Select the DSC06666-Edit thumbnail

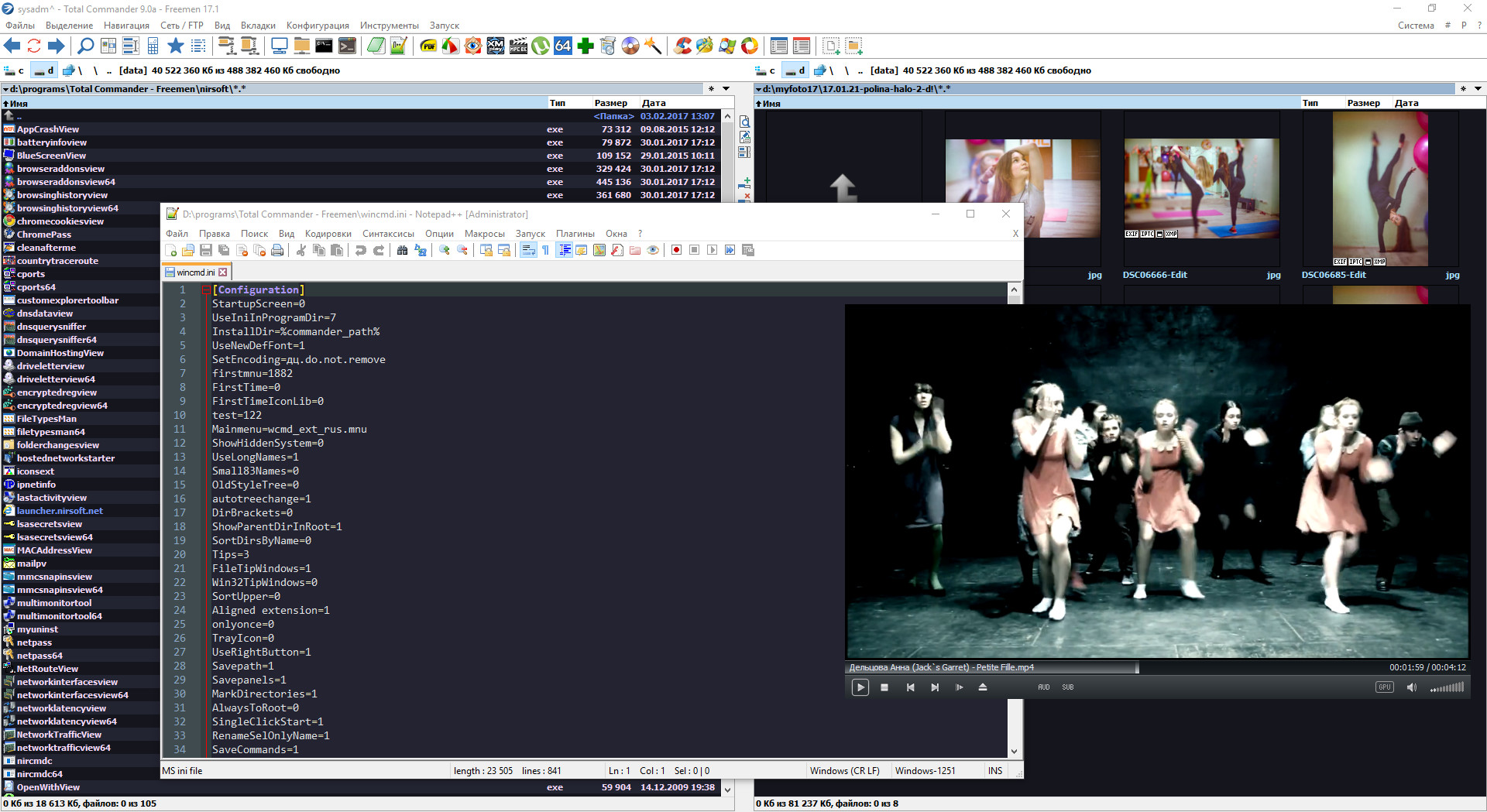click(x=1201, y=188)
